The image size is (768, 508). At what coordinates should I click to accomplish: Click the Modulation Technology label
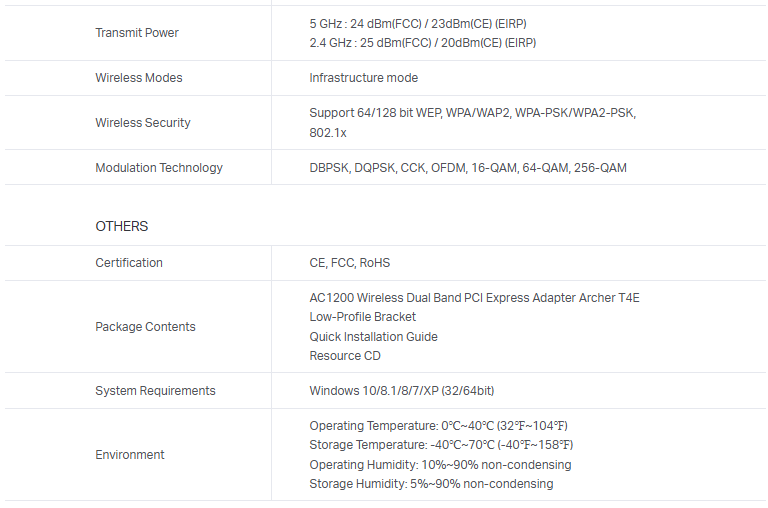tap(159, 168)
